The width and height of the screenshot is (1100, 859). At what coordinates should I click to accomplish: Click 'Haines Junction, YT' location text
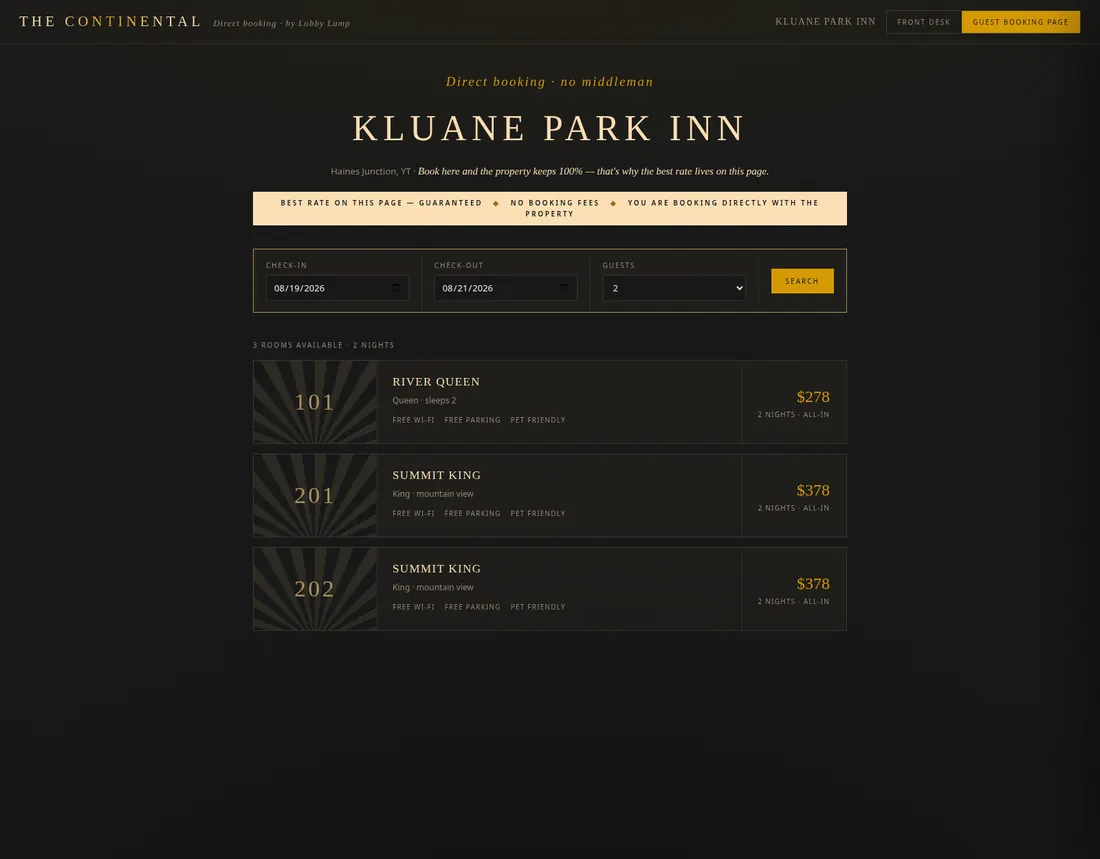tap(370, 171)
